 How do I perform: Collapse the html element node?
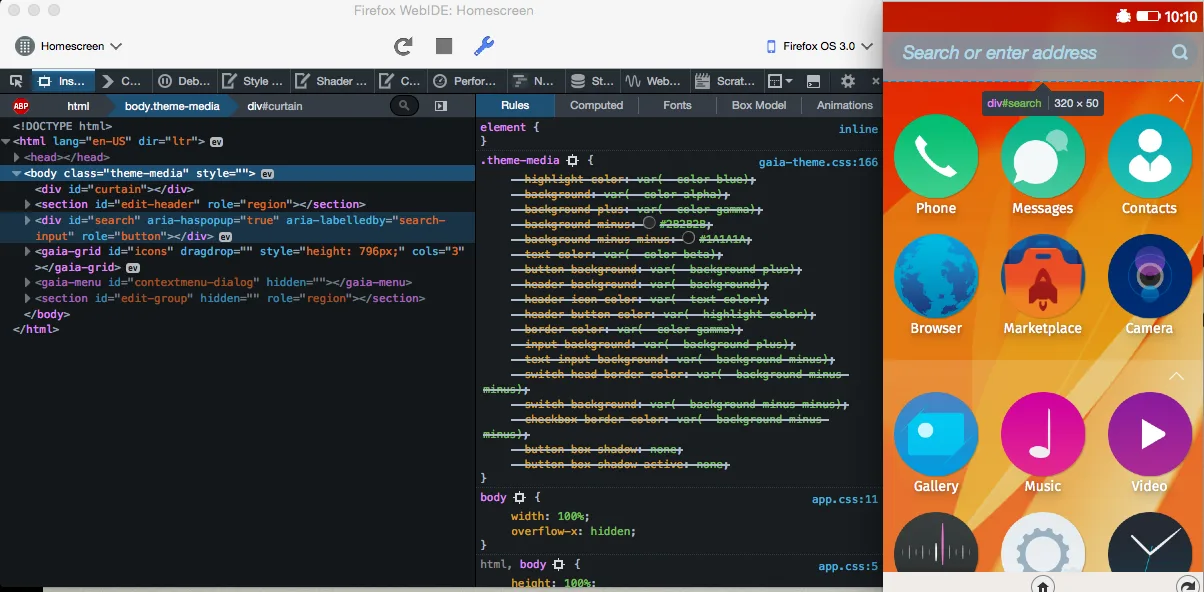point(6,142)
